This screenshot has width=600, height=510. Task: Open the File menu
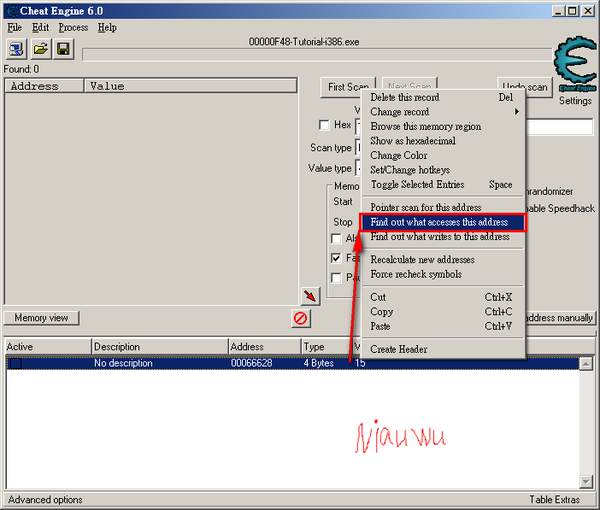(x=15, y=28)
